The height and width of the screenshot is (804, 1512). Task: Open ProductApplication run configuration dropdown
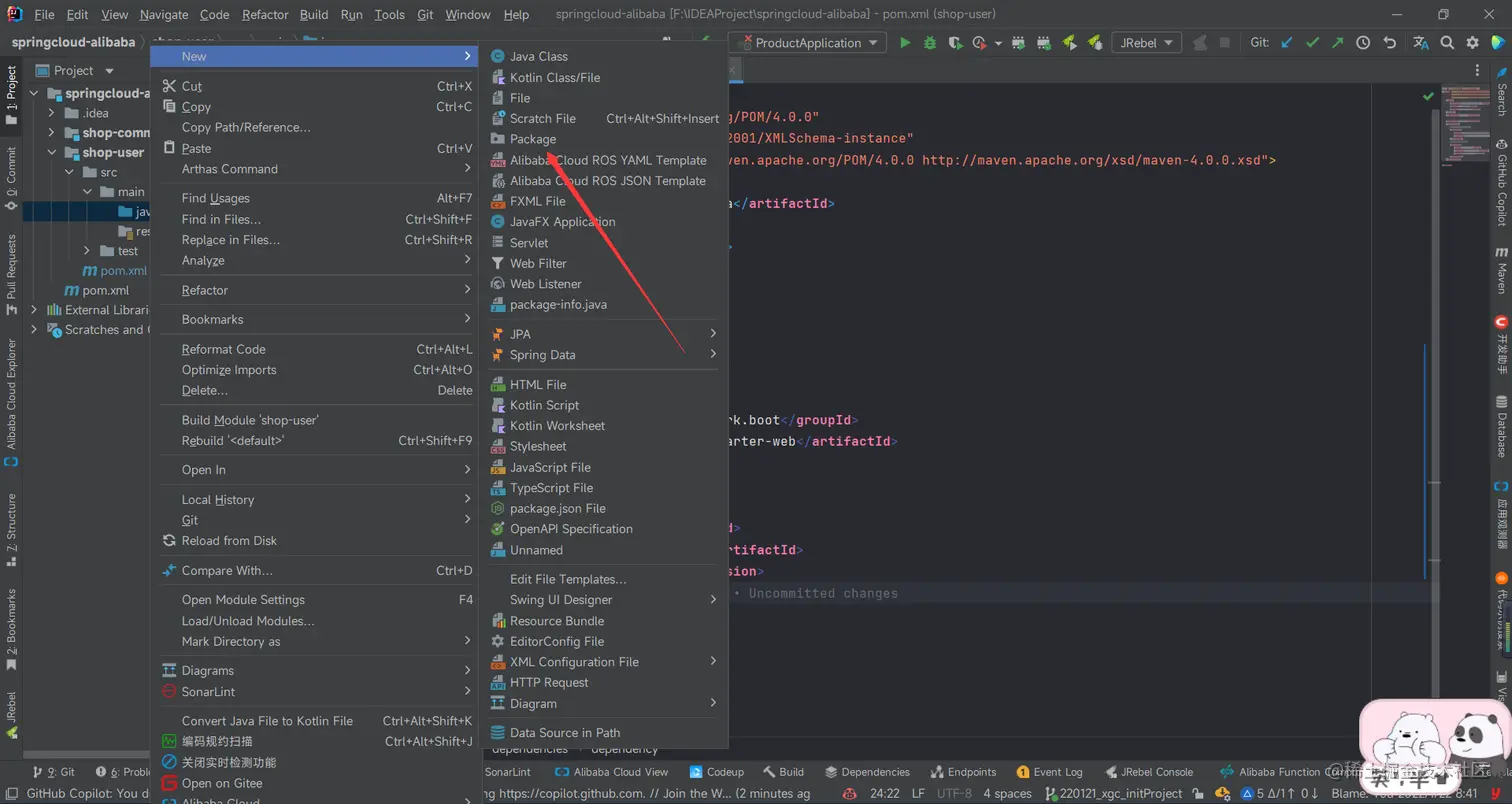tap(807, 43)
